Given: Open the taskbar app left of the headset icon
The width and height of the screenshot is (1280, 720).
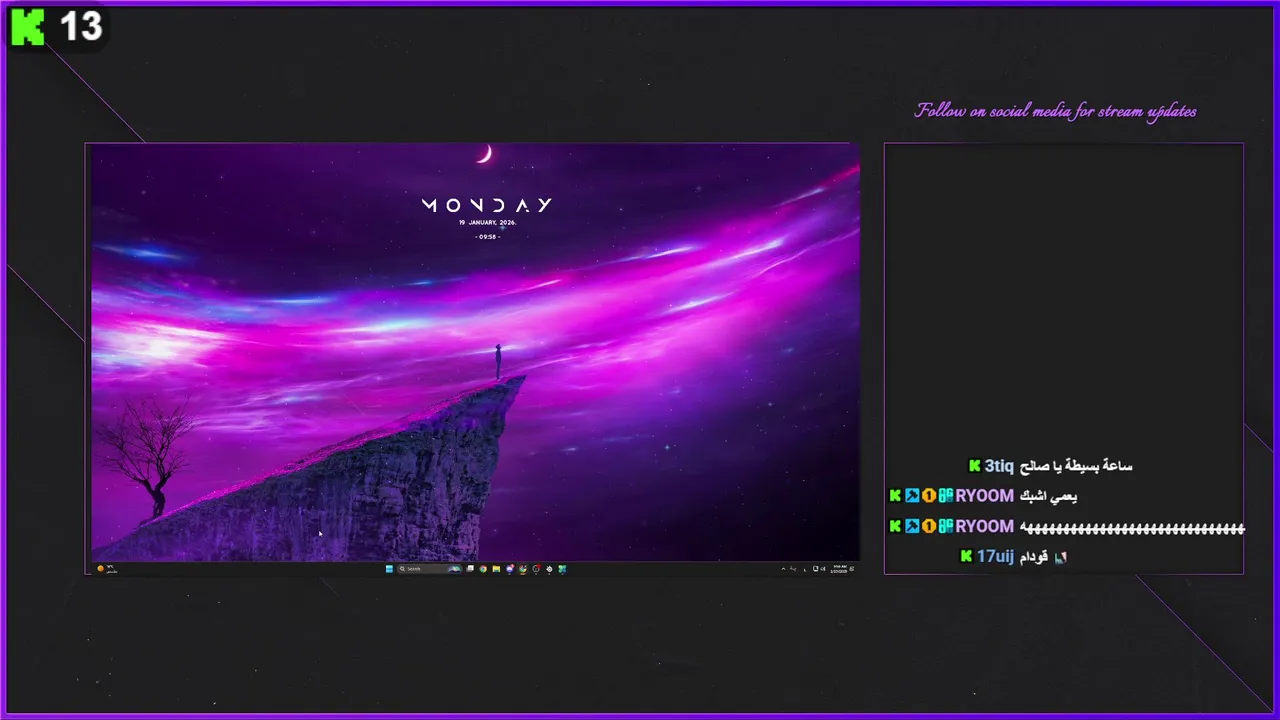Looking at the screenshot, I should (523, 569).
